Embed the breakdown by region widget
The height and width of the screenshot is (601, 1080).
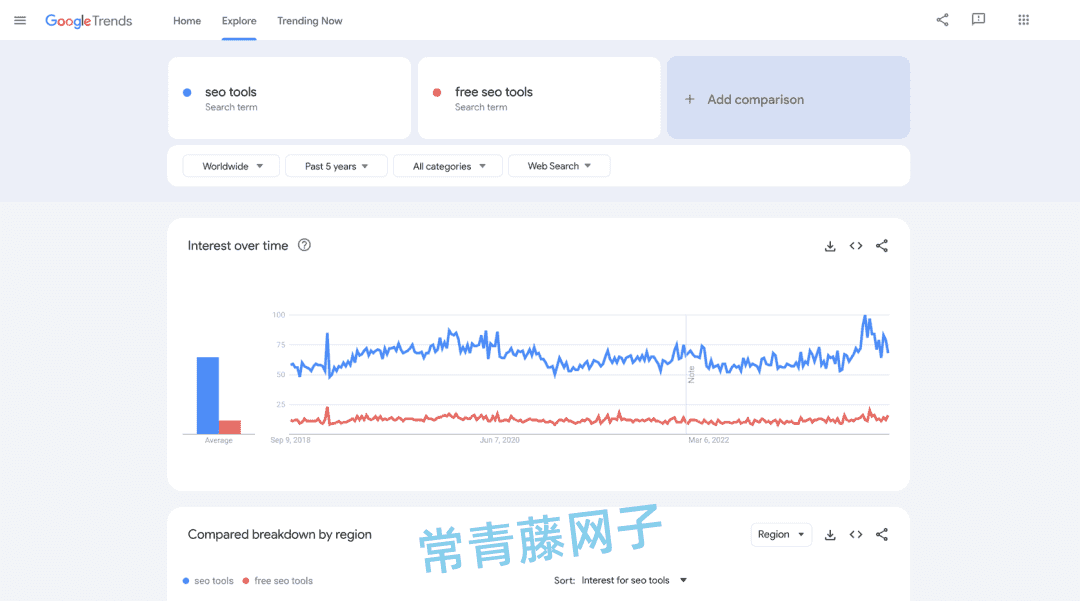(x=856, y=534)
